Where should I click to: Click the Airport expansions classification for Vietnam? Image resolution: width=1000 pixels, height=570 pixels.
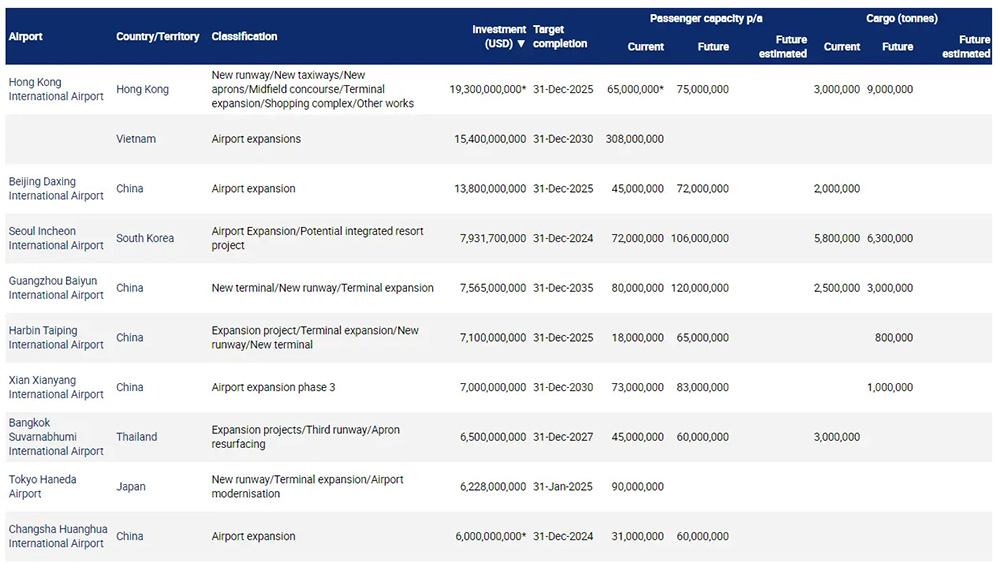(256, 139)
